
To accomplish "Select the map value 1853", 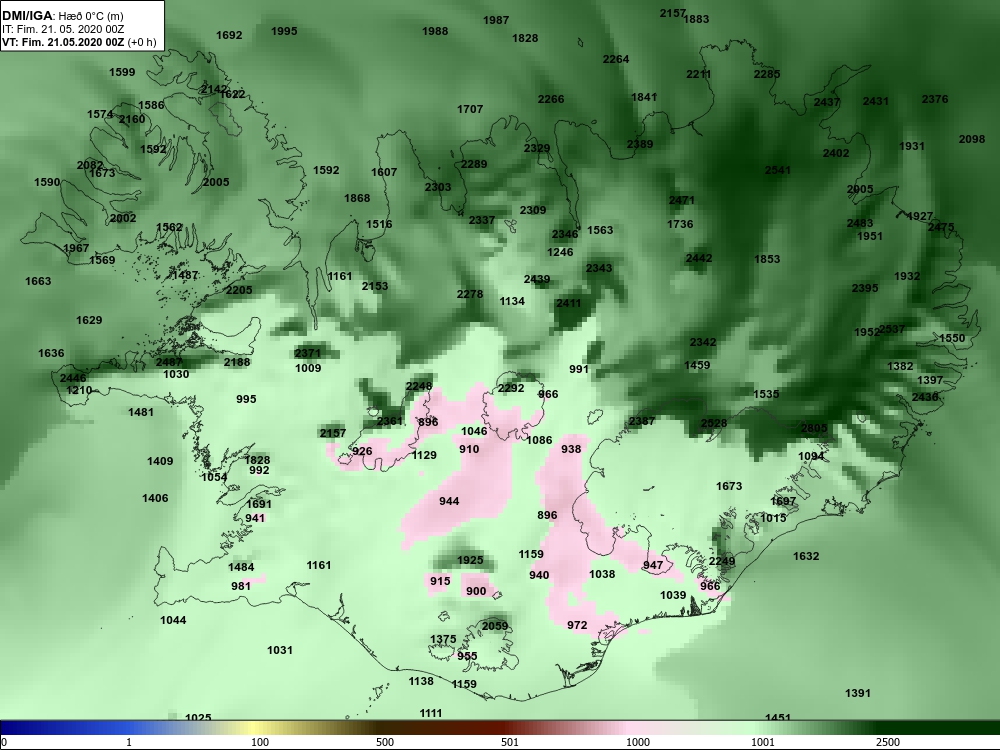I will coord(767,259).
